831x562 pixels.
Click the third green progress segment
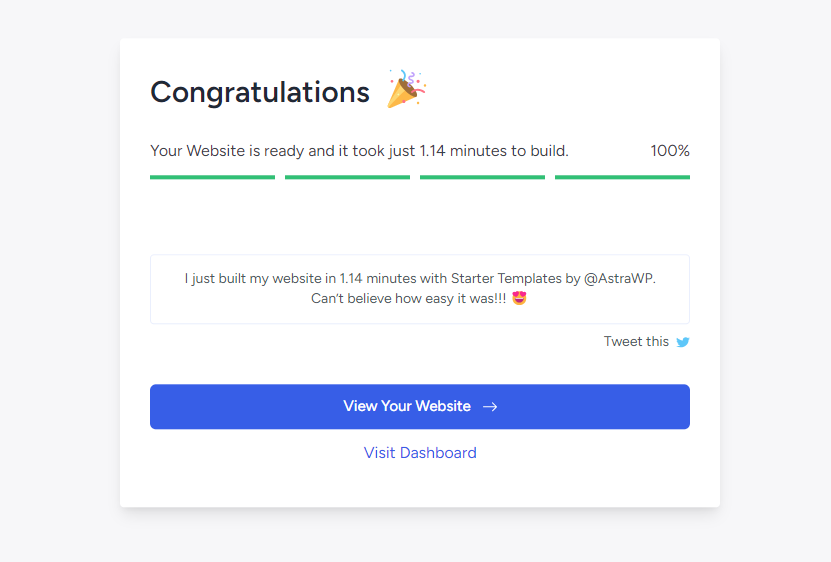tap(482, 177)
